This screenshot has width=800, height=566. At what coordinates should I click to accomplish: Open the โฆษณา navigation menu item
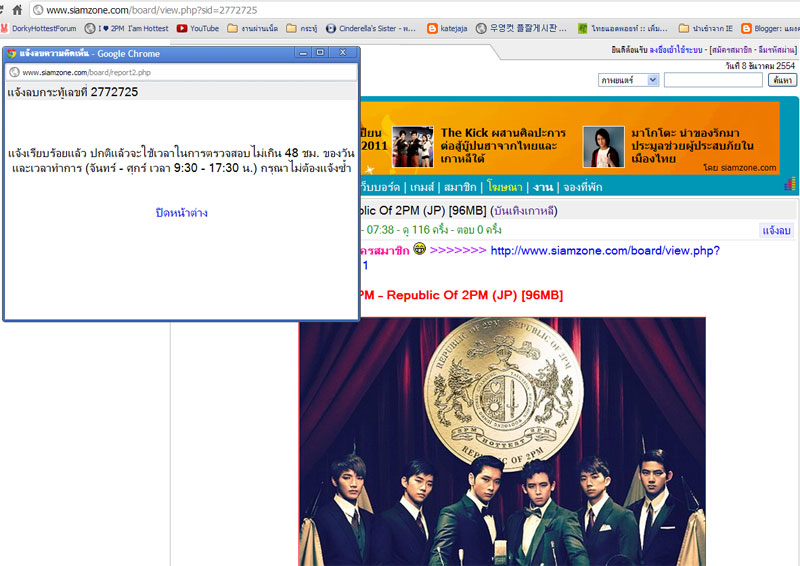(505, 187)
